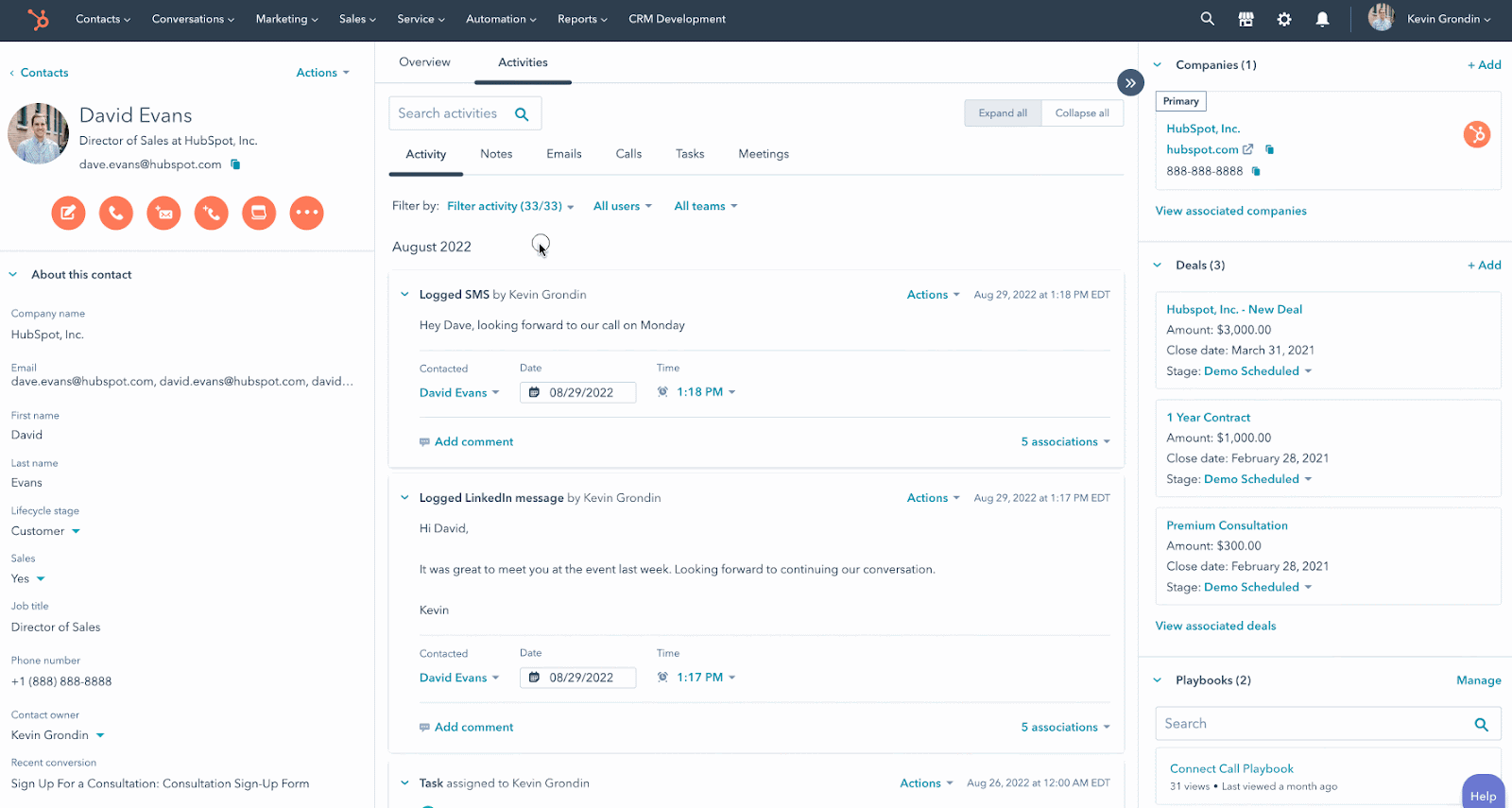This screenshot has width=1512, height=808.
Task: Click View associated deals link
Action: pos(1215,626)
